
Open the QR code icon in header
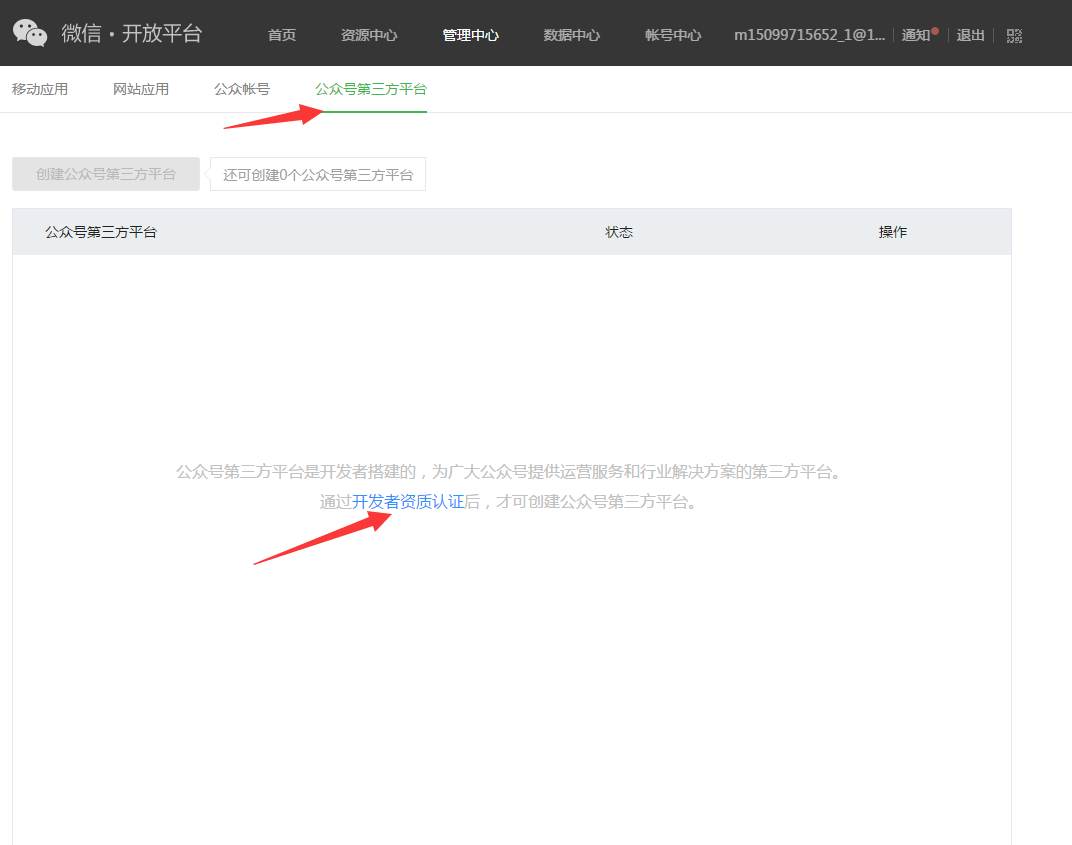coord(1015,36)
